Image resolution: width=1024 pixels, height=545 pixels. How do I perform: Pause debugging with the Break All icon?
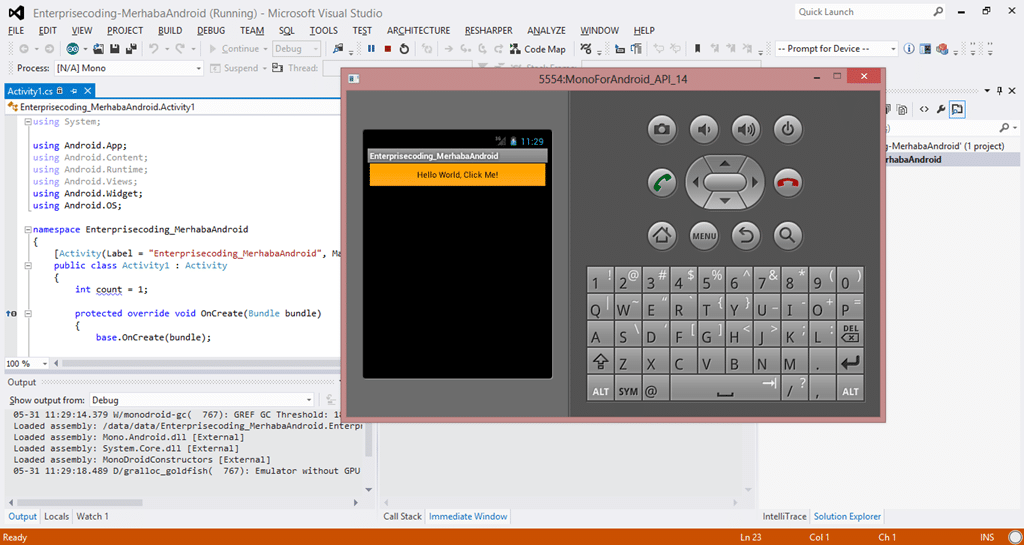(372, 49)
